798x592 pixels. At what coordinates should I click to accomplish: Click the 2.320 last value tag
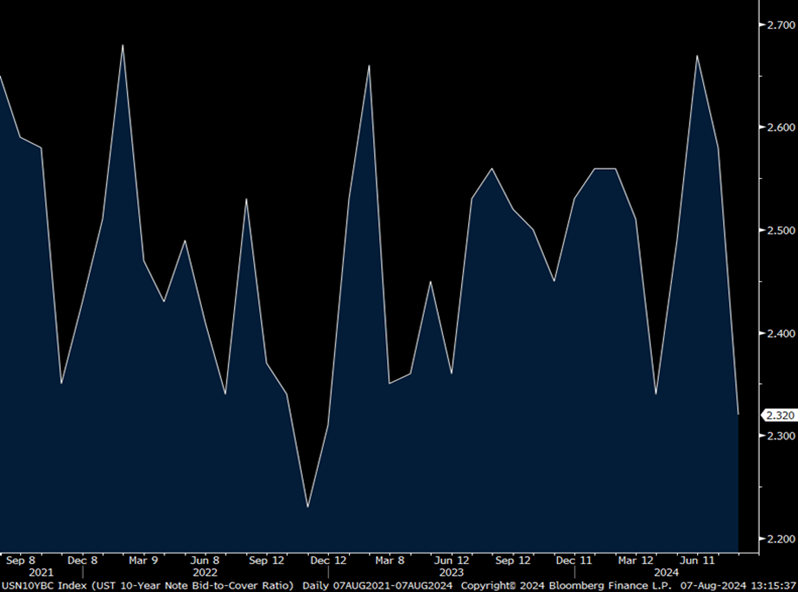780,415
